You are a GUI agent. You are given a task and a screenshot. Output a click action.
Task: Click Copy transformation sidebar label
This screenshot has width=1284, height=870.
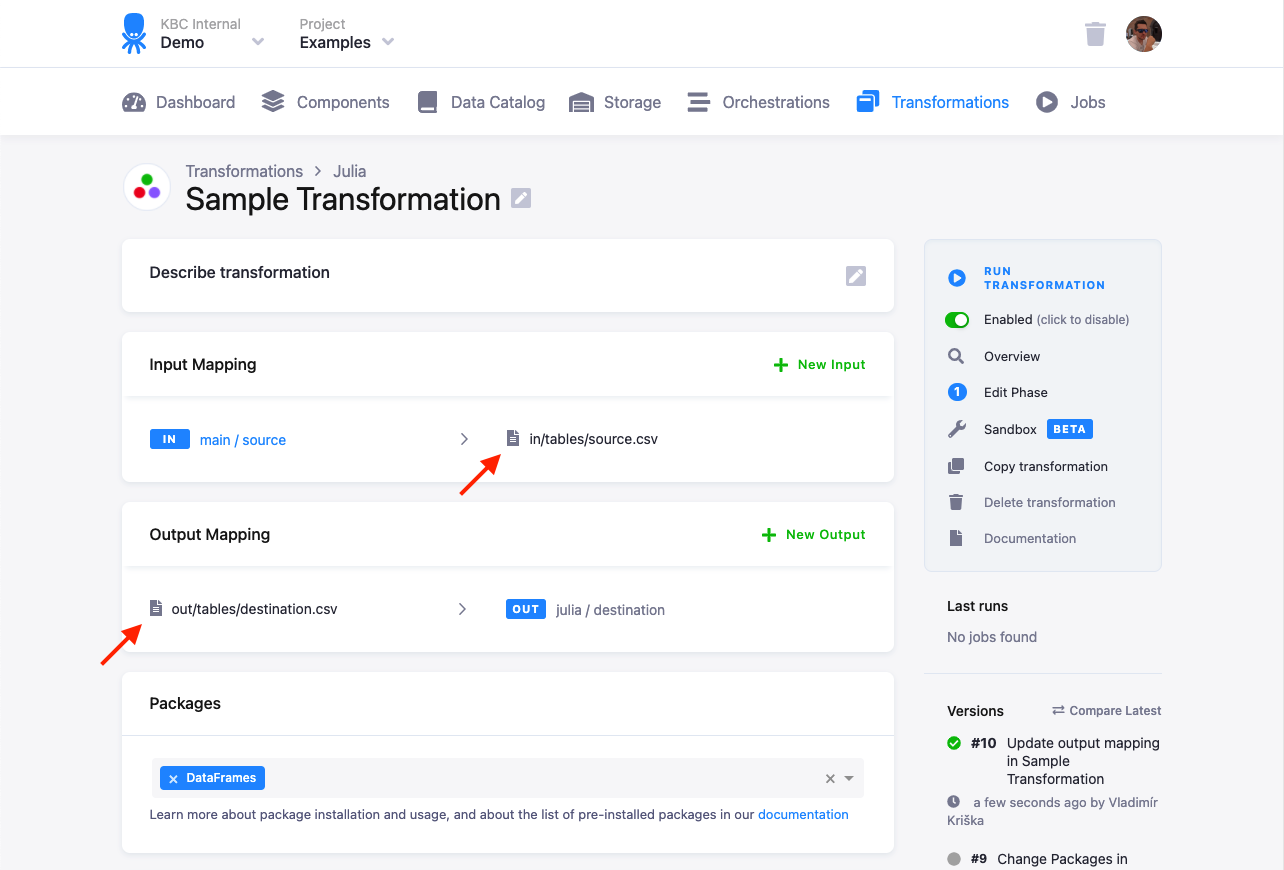[1046, 466]
